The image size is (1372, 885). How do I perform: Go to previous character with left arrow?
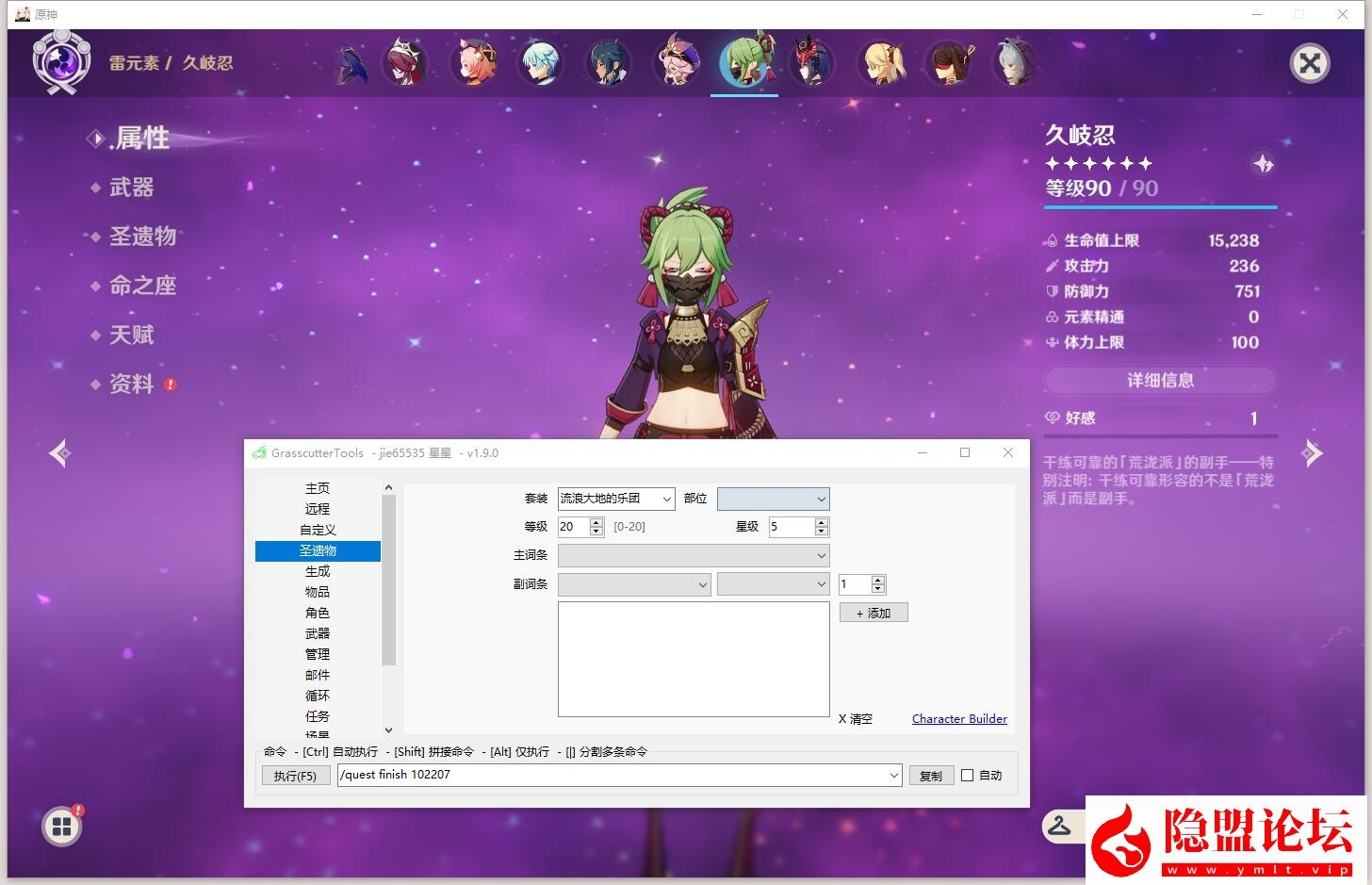pyautogui.click(x=60, y=453)
